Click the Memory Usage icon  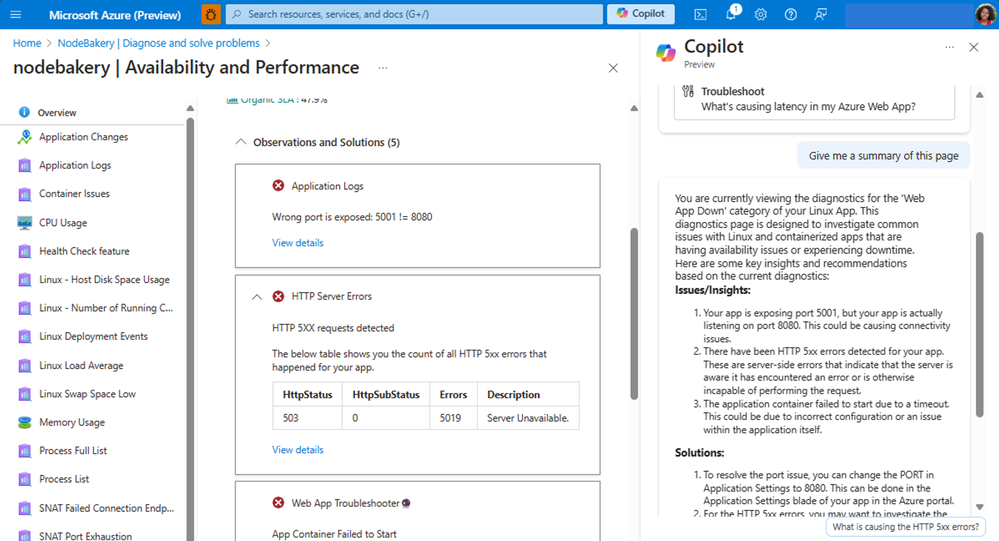click(24, 422)
